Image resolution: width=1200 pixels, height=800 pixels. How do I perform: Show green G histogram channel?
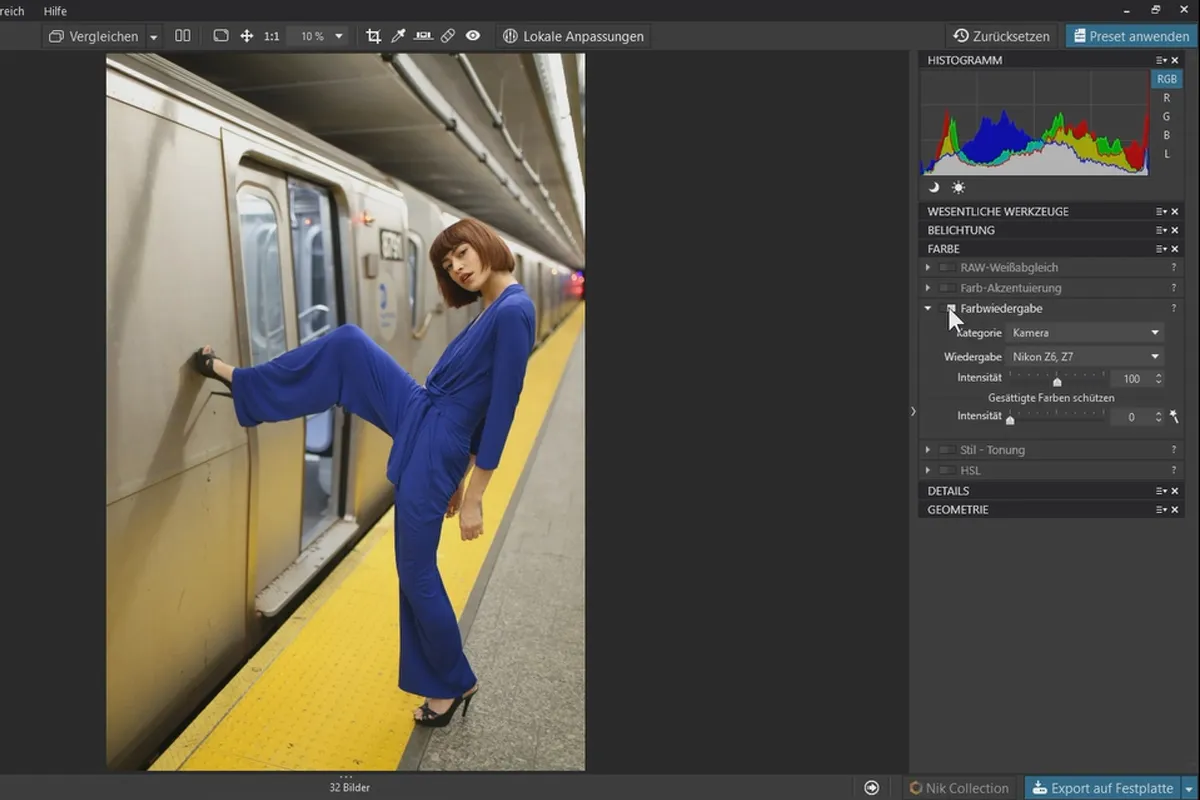point(1166,117)
